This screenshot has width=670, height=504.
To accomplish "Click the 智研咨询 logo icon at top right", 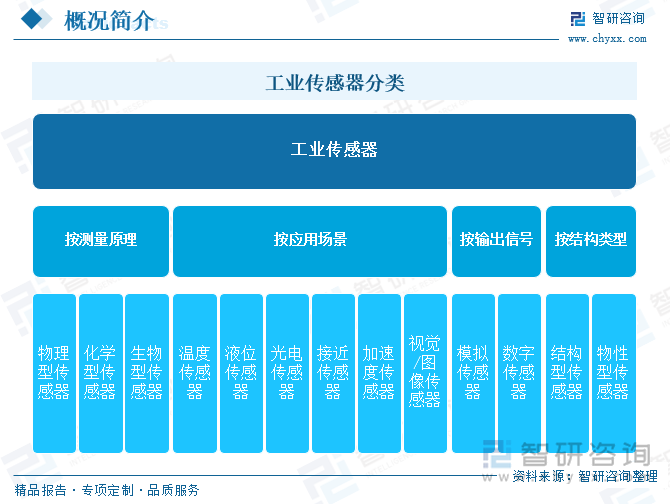I will click(578, 19).
